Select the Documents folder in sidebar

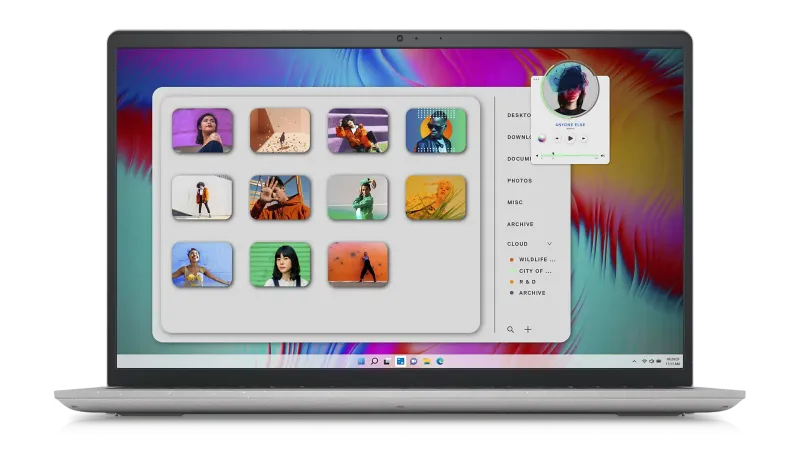pyautogui.click(x=519, y=159)
